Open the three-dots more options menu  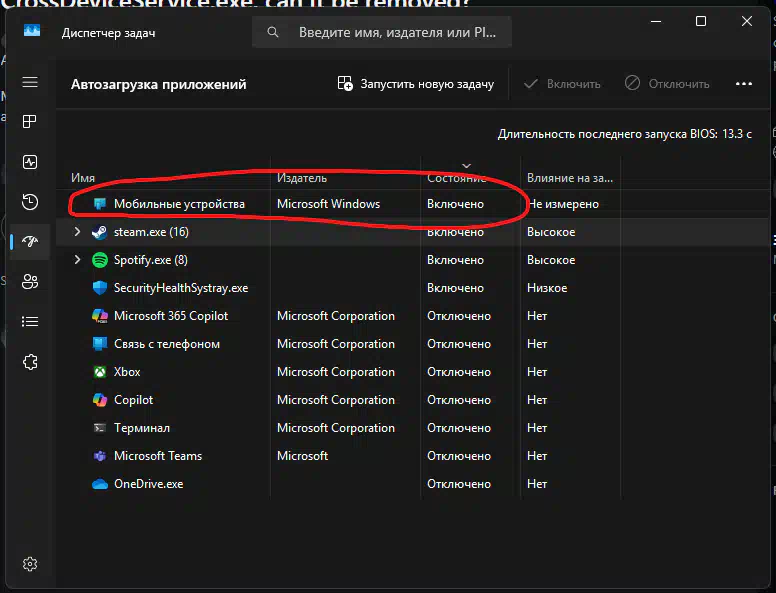tap(744, 84)
